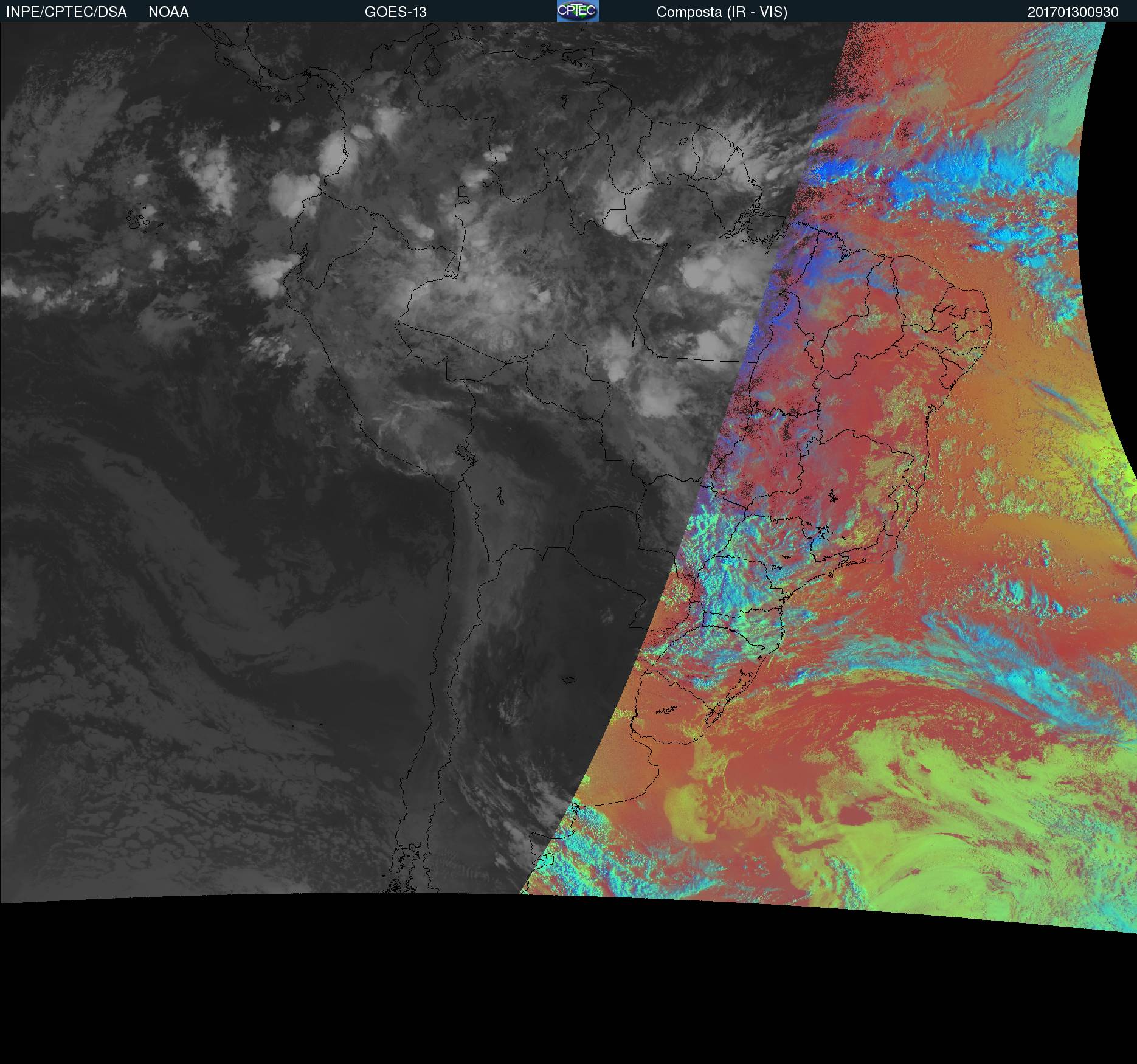Select the 201701300930 timestamp
Screen dimensions: 1137x1064
1073,12
